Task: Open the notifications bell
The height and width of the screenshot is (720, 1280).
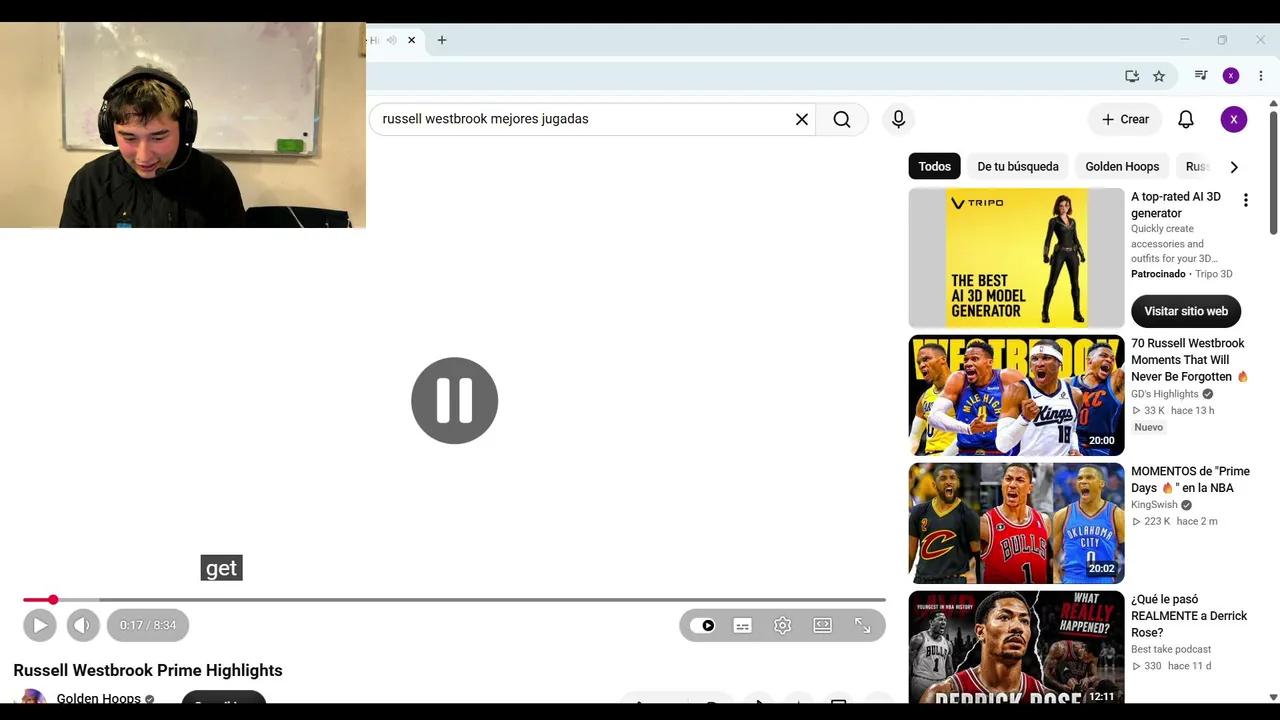Action: pos(1186,119)
